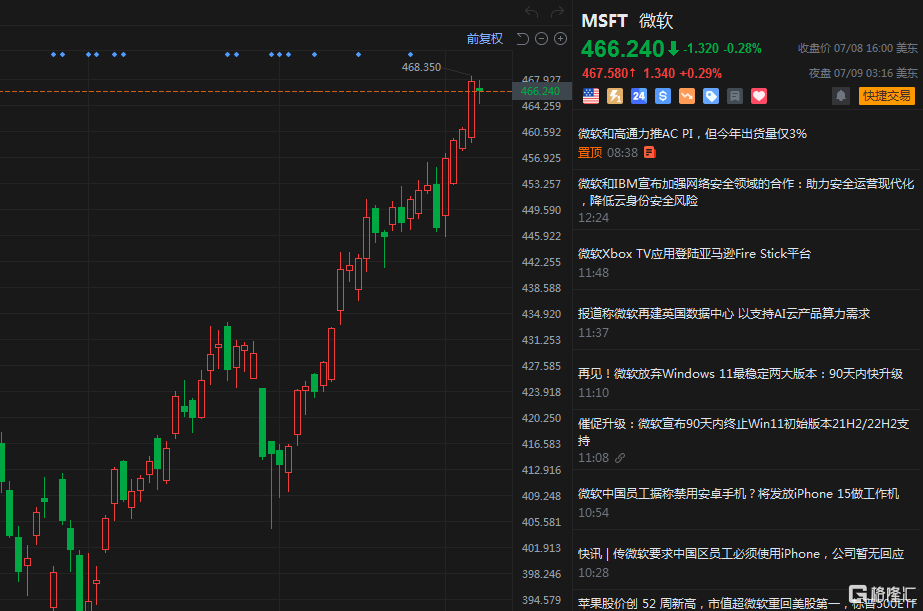
Task: Open news 微软和高通力推AC PI headline
Action: [692, 134]
